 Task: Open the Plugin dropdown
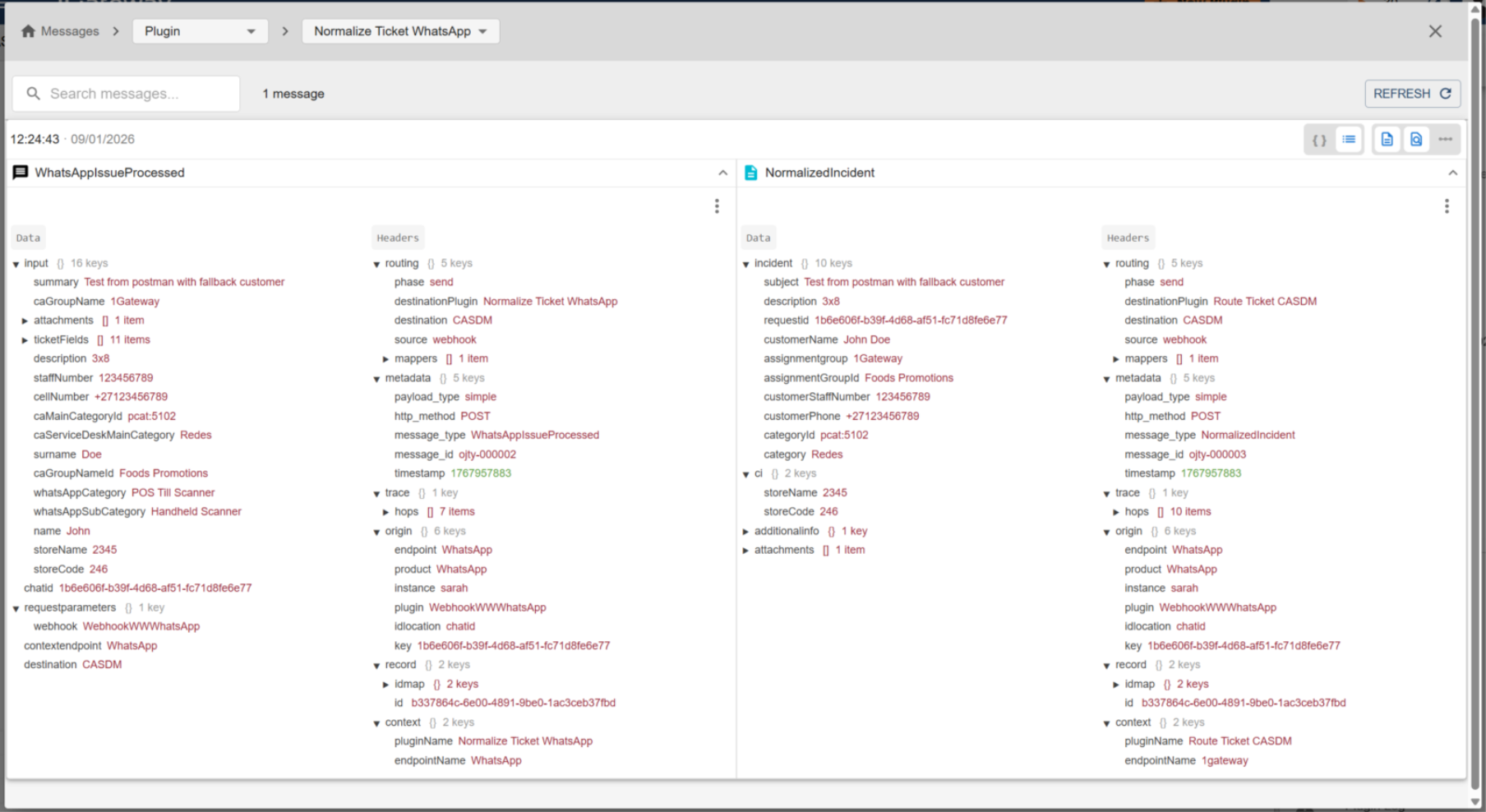[x=200, y=31]
